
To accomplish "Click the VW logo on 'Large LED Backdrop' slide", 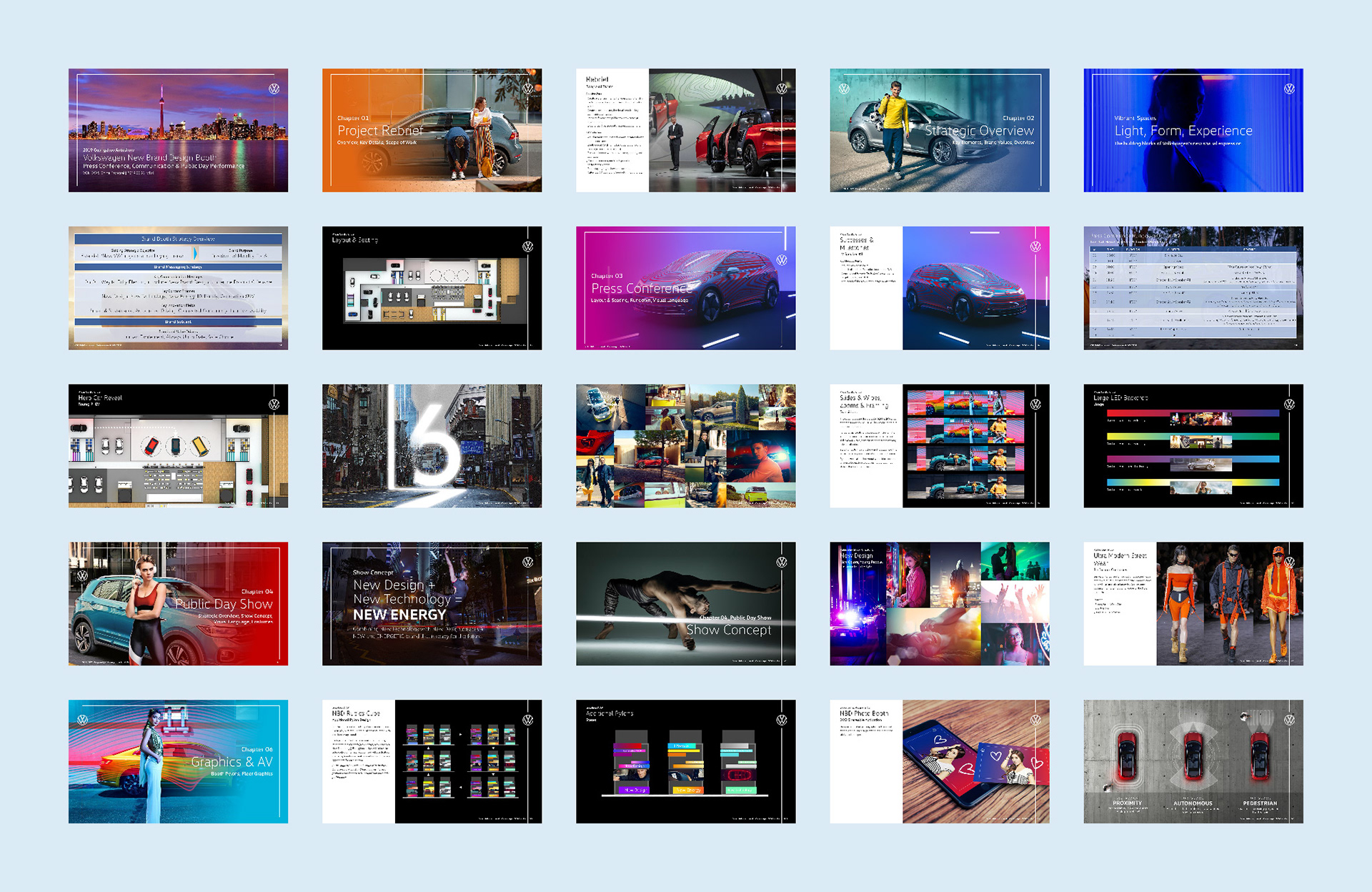I will coord(1289,405).
